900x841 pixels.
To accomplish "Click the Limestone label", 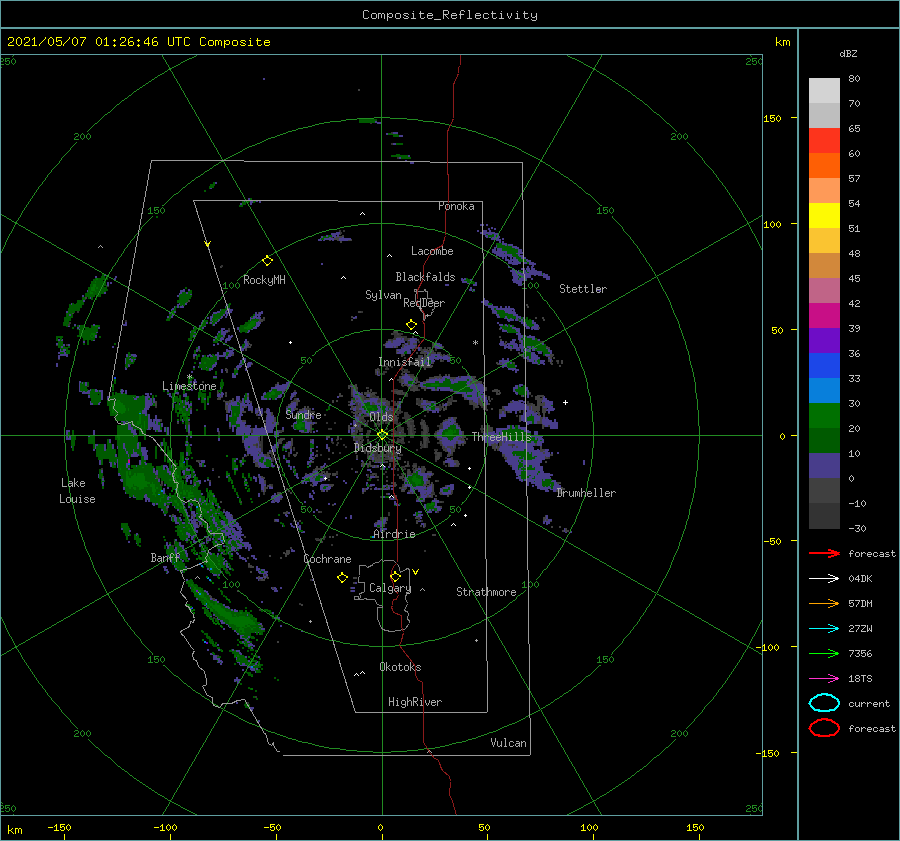I will (189, 386).
